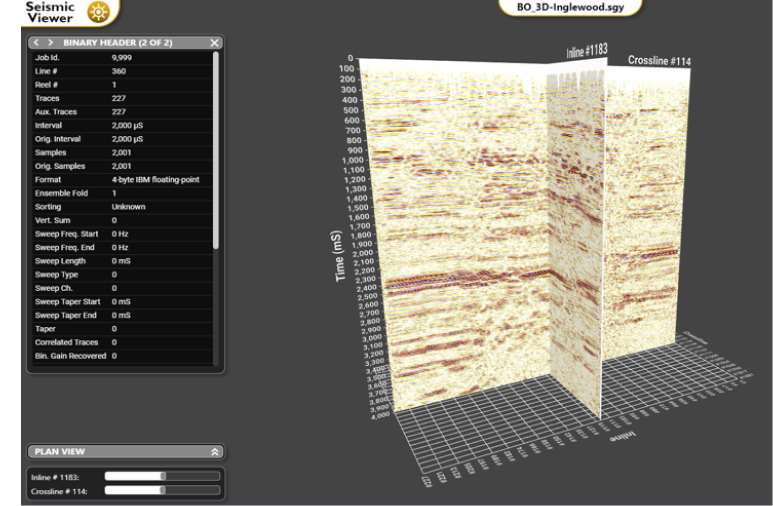Viewport: 773px width, 506px height.
Task: Click the Time (mS) axis label
Action: 342,257
